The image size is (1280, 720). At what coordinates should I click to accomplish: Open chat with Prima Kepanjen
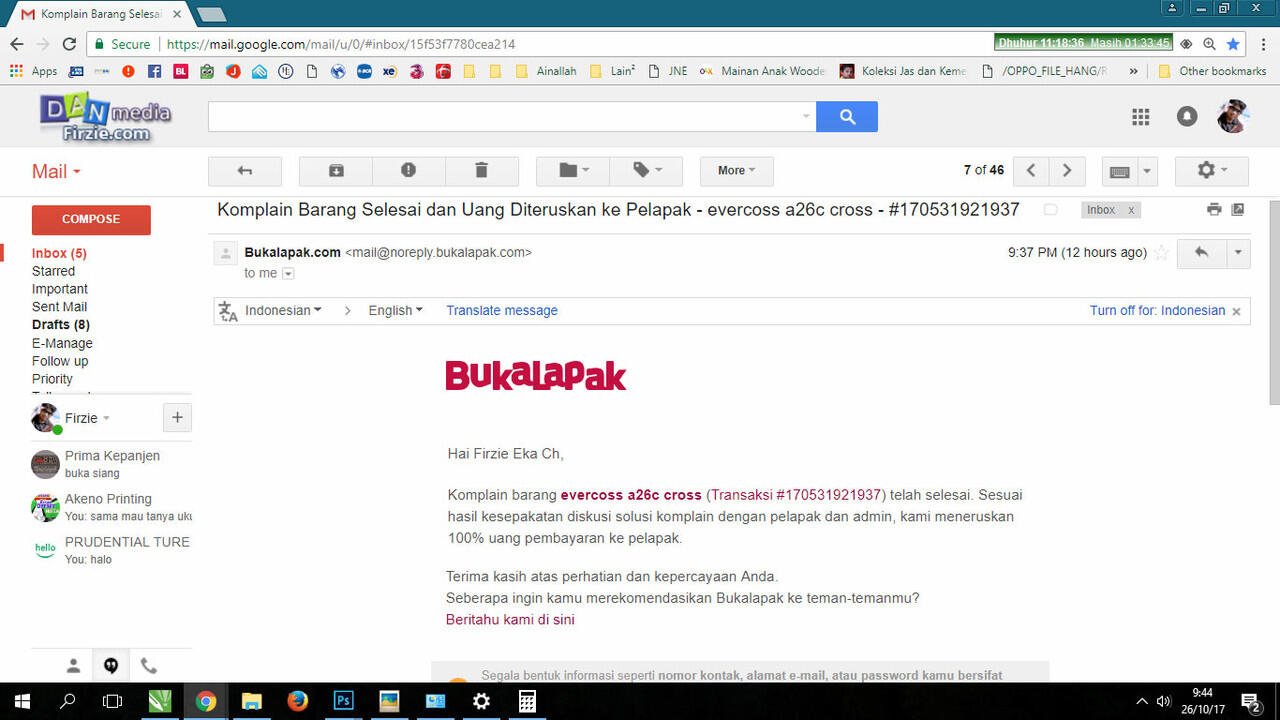110,464
